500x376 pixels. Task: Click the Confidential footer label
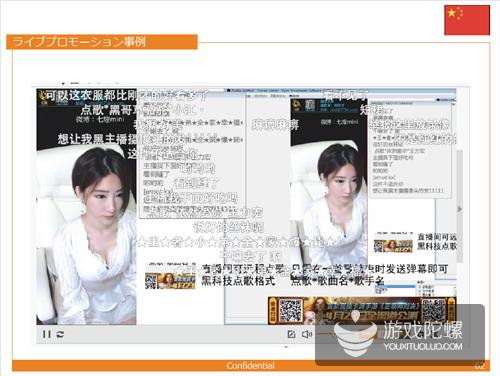(251, 366)
